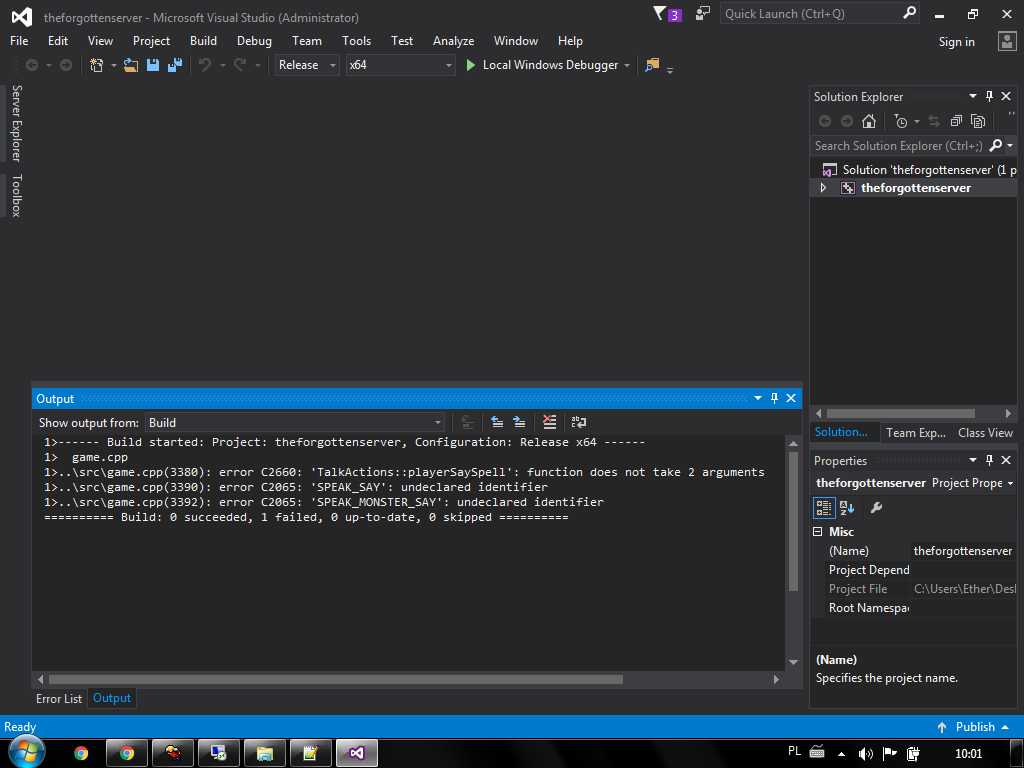Viewport: 1024px width, 768px height.
Task: Open the Toolbox side tab
Action: (x=17, y=195)
